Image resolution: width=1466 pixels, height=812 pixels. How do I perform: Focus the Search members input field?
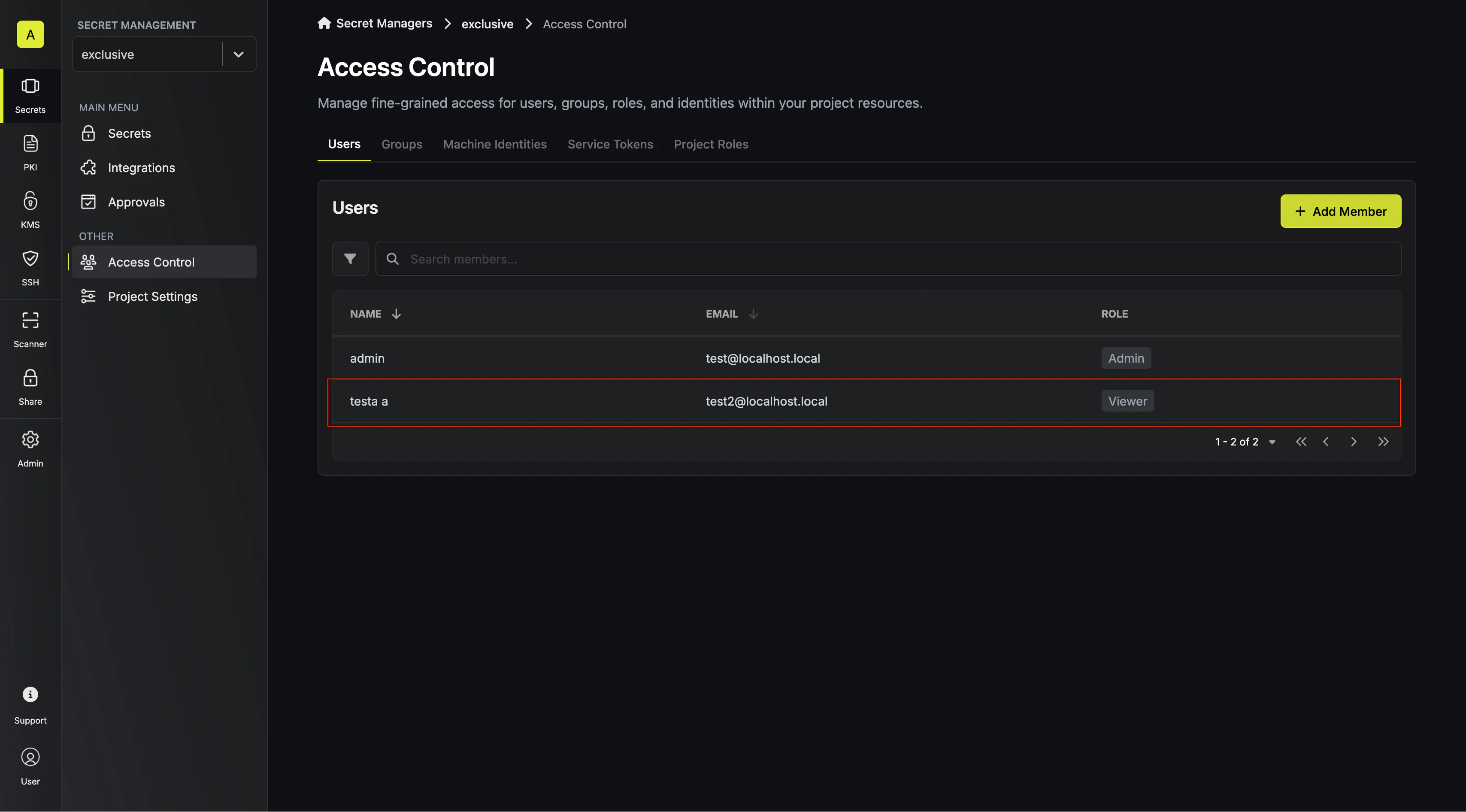pos(888,259)
